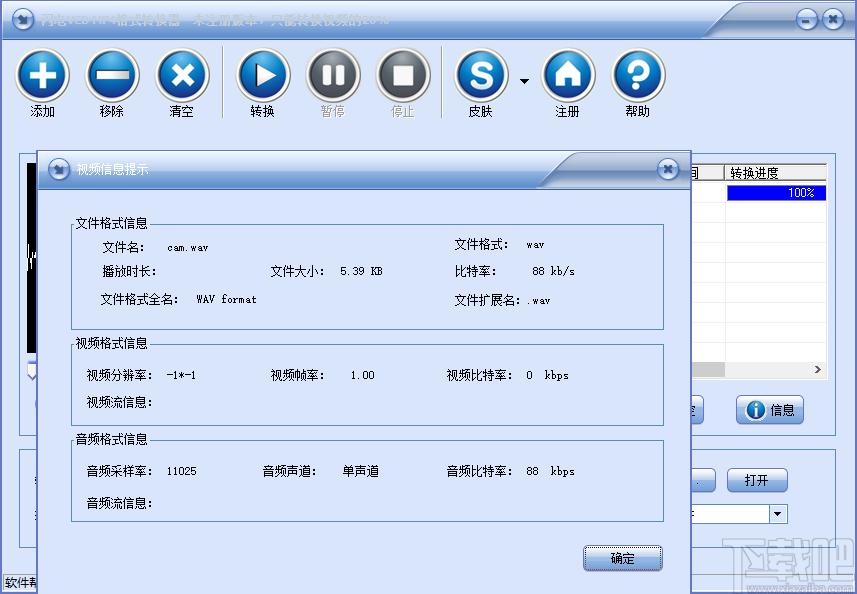Viewport: 857px width, 594px height.
Task: Click the preview slider handle under the video pane
Action: click(x=32, y=372)
